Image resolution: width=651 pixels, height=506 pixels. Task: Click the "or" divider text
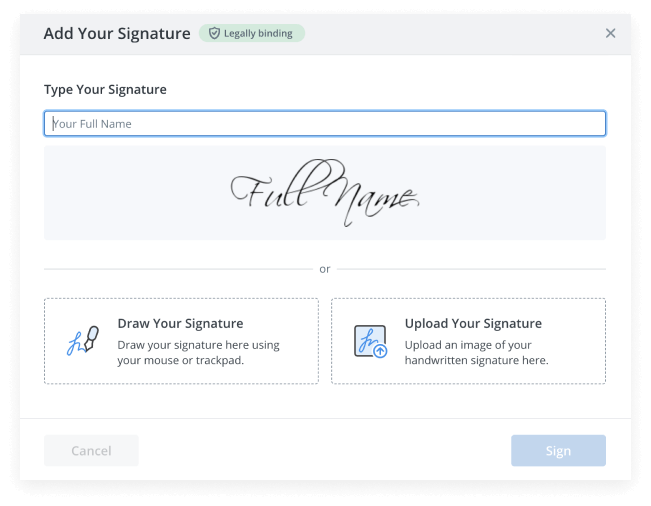coord(324,269)
